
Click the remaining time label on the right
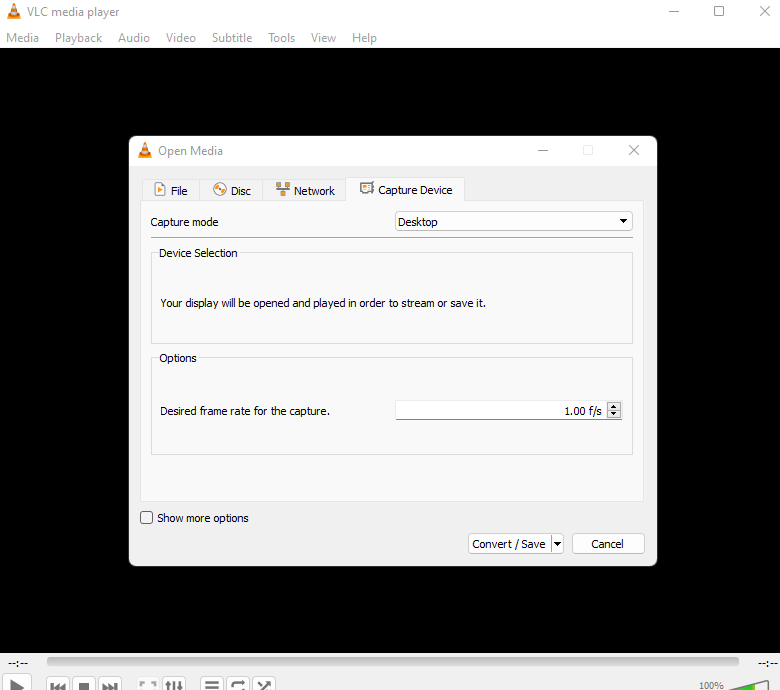click(767, 663)
